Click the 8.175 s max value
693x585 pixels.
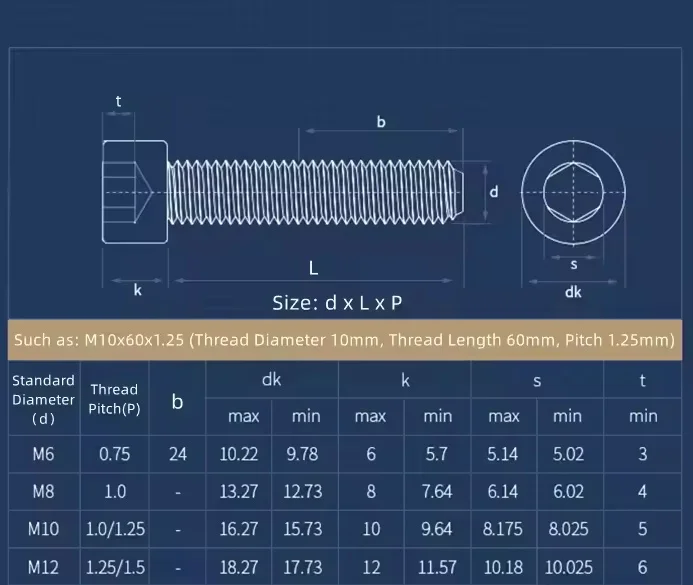click(503, 529)
